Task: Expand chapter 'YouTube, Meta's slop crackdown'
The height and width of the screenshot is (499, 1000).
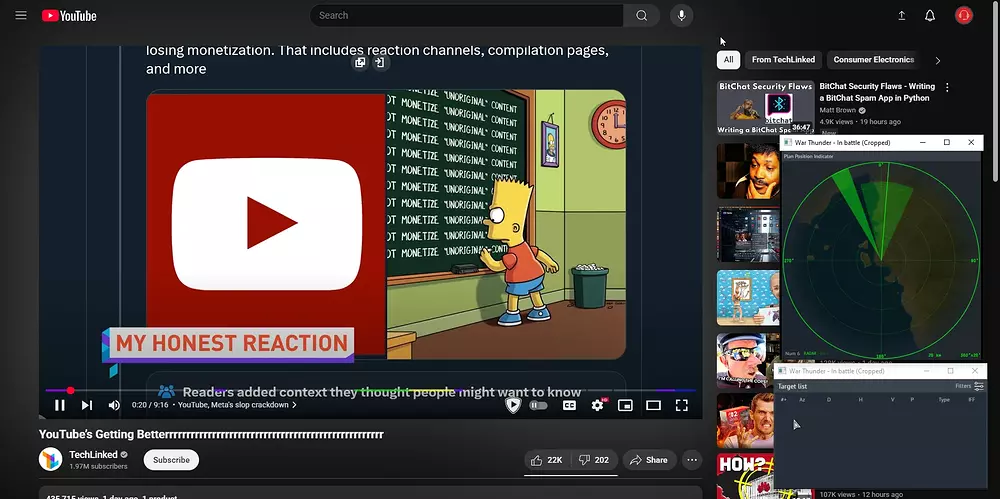Action: (x=237, y=405)
